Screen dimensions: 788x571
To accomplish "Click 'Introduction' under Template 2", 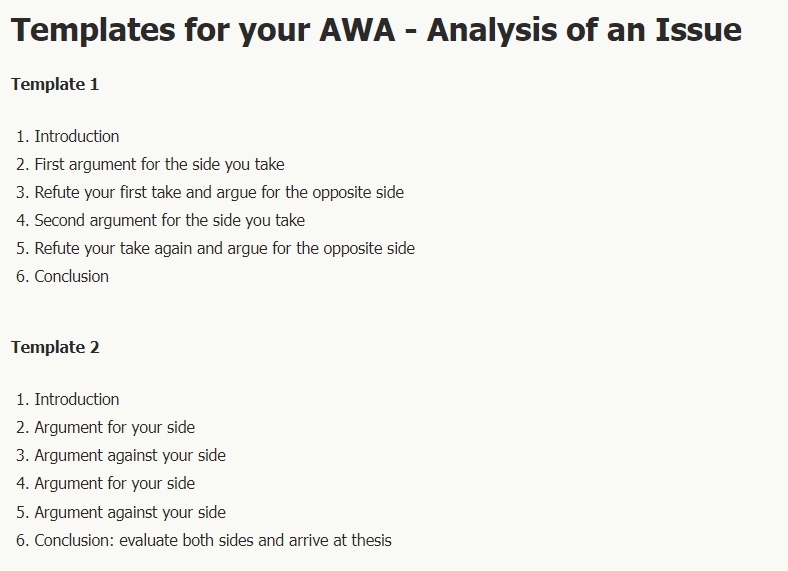I will [77, 399].
